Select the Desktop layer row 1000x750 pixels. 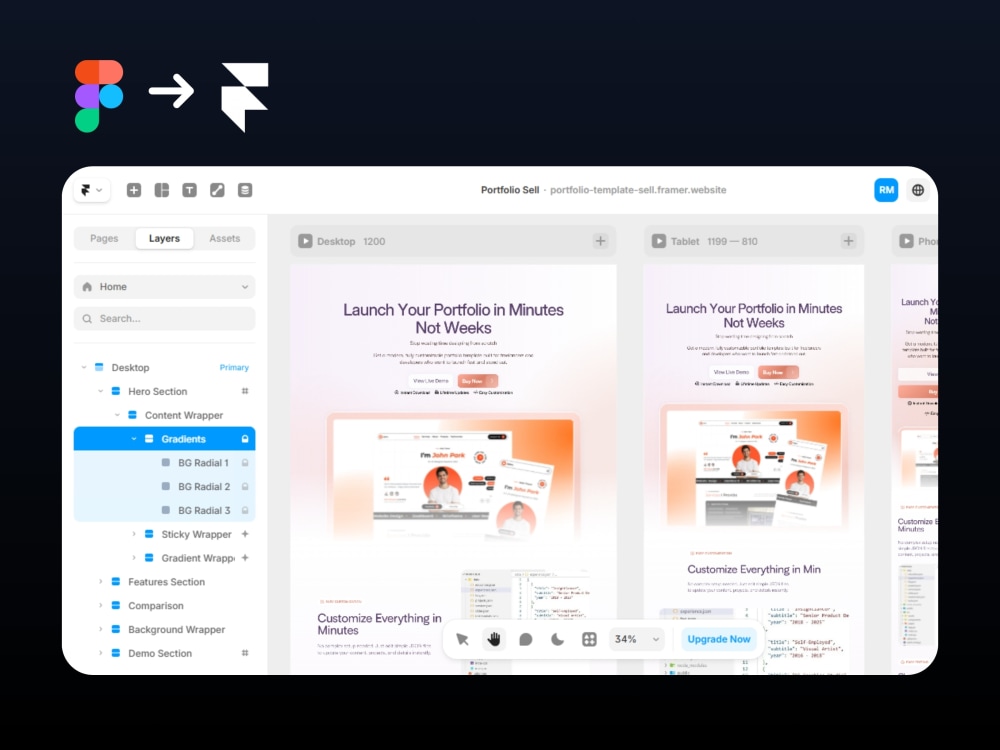pos(165,367)
